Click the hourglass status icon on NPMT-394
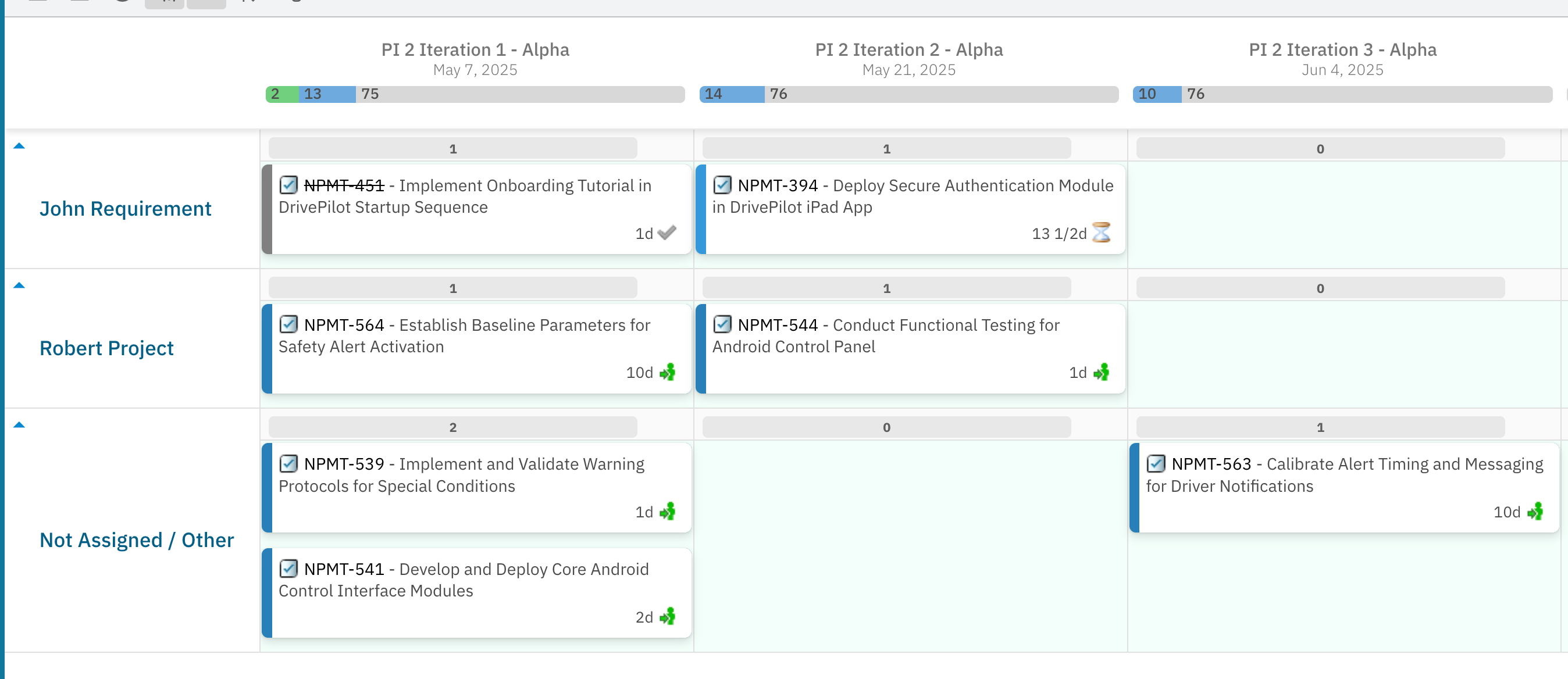The width and height of the screenshot is (1568, 679). pyautogui.click(x=1101, y=233)
